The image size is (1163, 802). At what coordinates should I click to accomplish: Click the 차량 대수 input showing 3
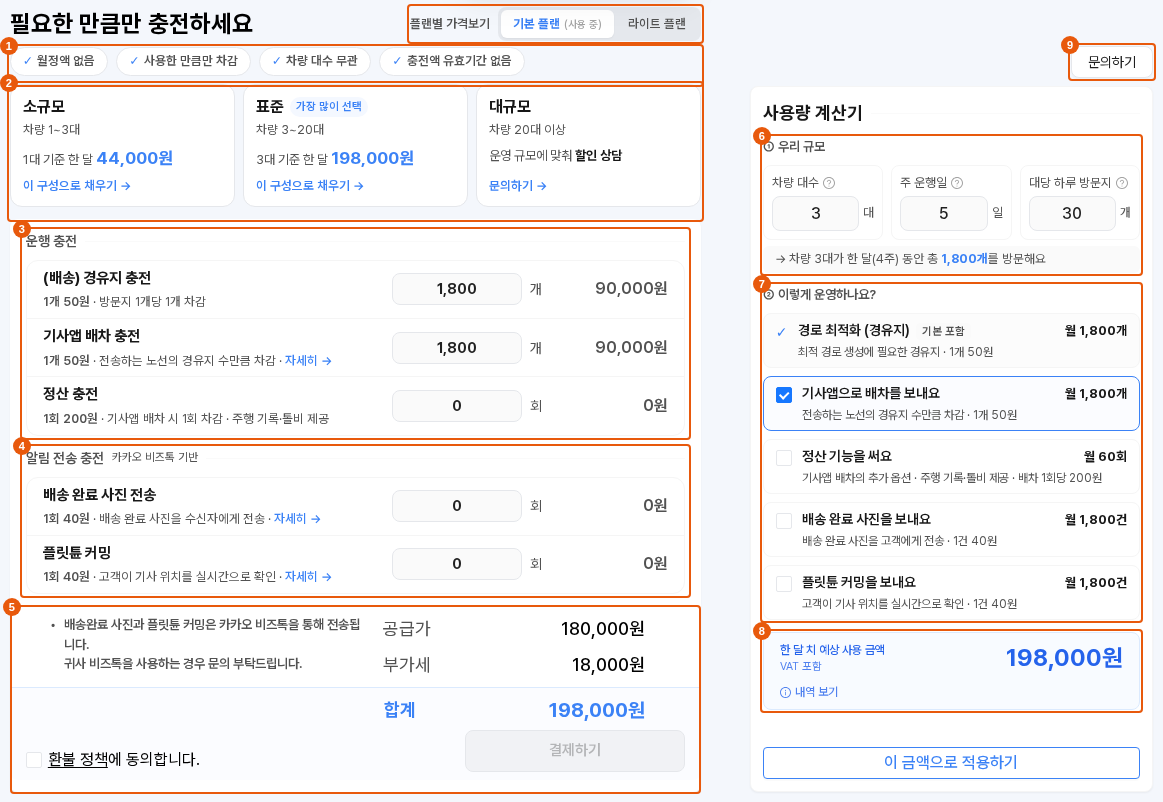coord(815,214)
